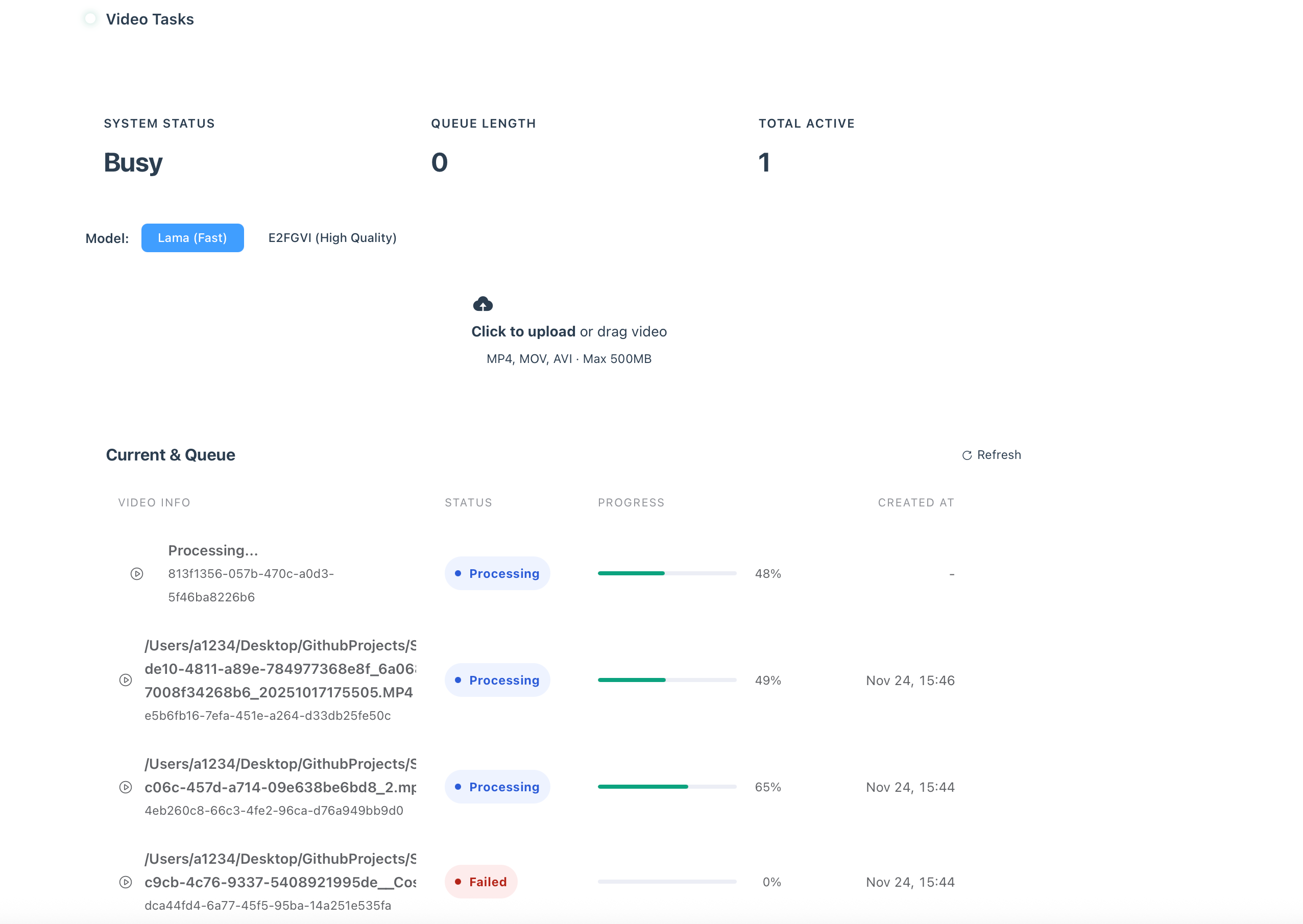The height and width of the screenshot is (924, 1303).
Task: Click the cloud upload icon
Action: click(482, 304)
